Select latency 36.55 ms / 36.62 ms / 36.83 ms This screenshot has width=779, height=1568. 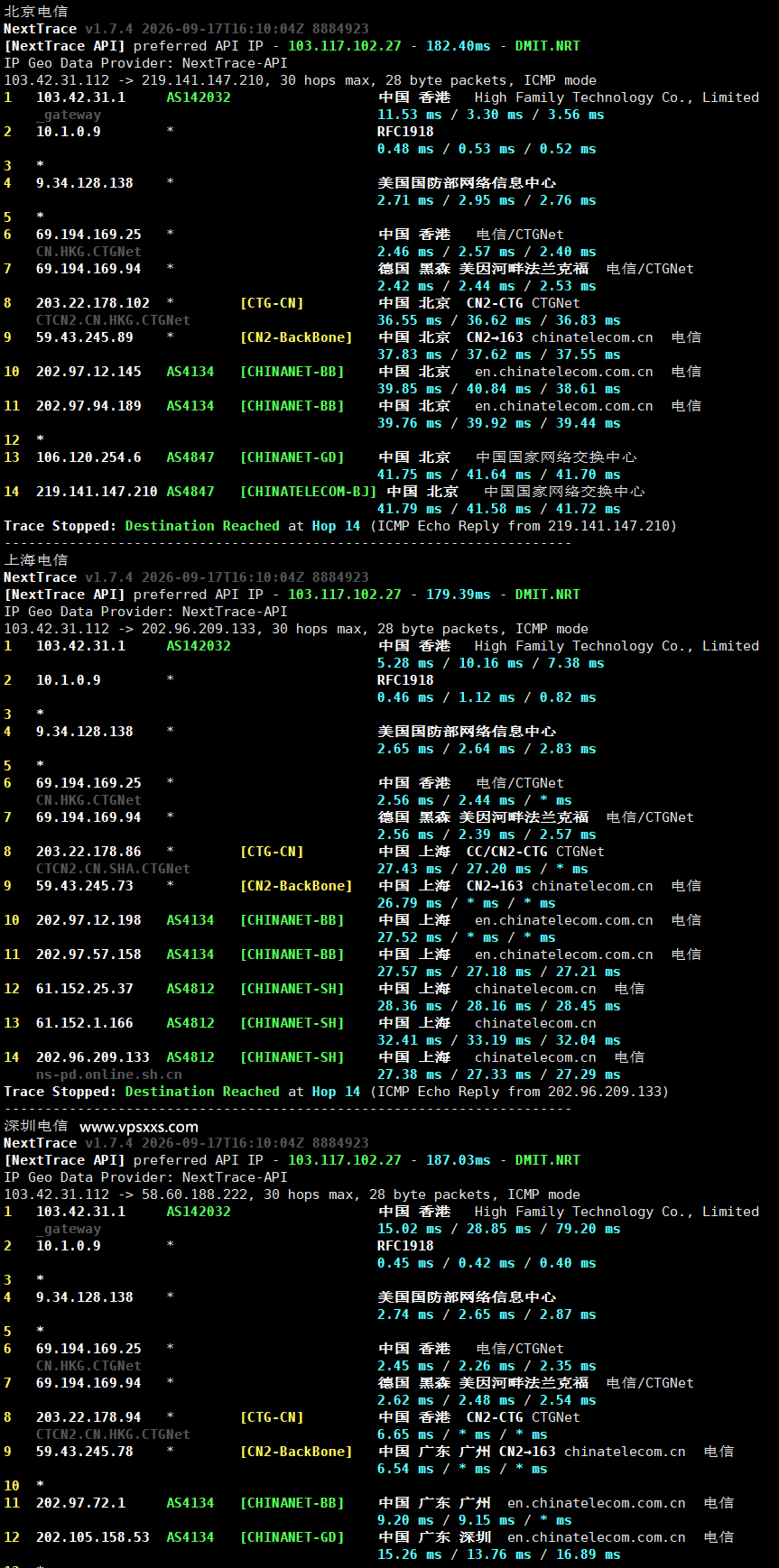point(499,320)
